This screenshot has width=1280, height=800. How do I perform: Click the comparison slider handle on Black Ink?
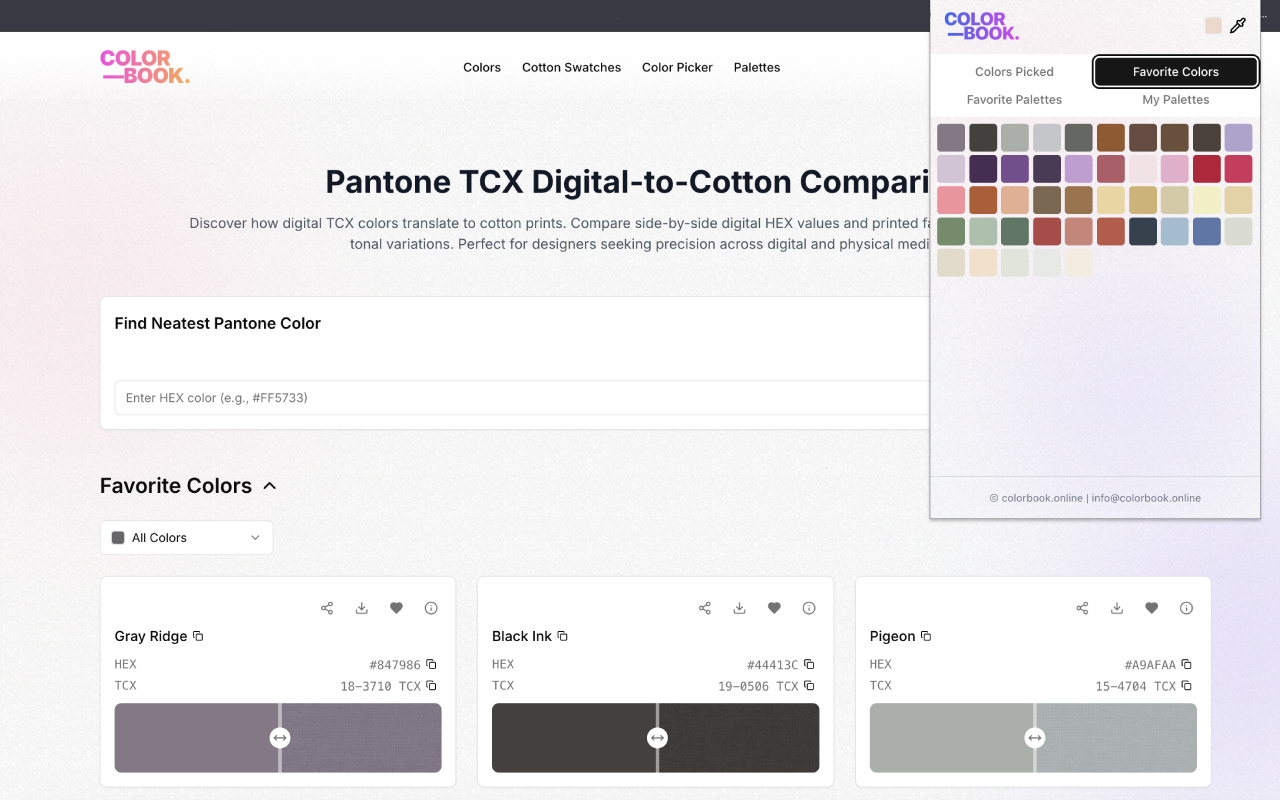657,738
